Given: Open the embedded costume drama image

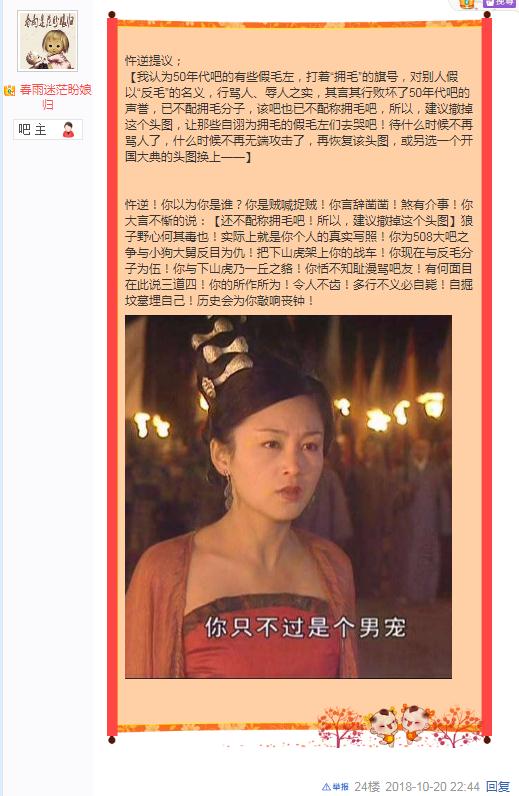Looking at the screenshot, I should [x=288, y=496].
